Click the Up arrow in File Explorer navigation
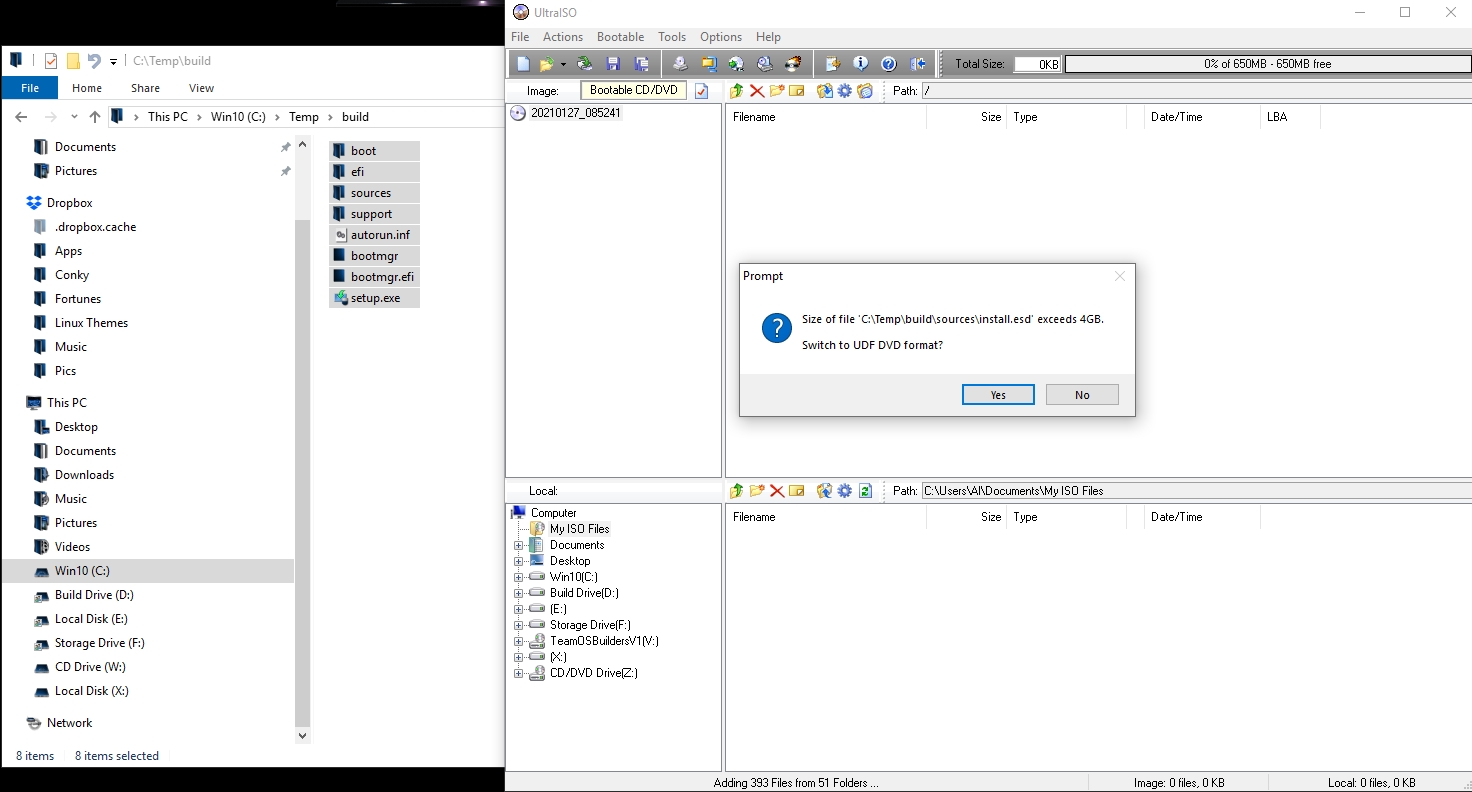Image resolution: width=1472 pixels, height=792 pixels. [95, 117]
